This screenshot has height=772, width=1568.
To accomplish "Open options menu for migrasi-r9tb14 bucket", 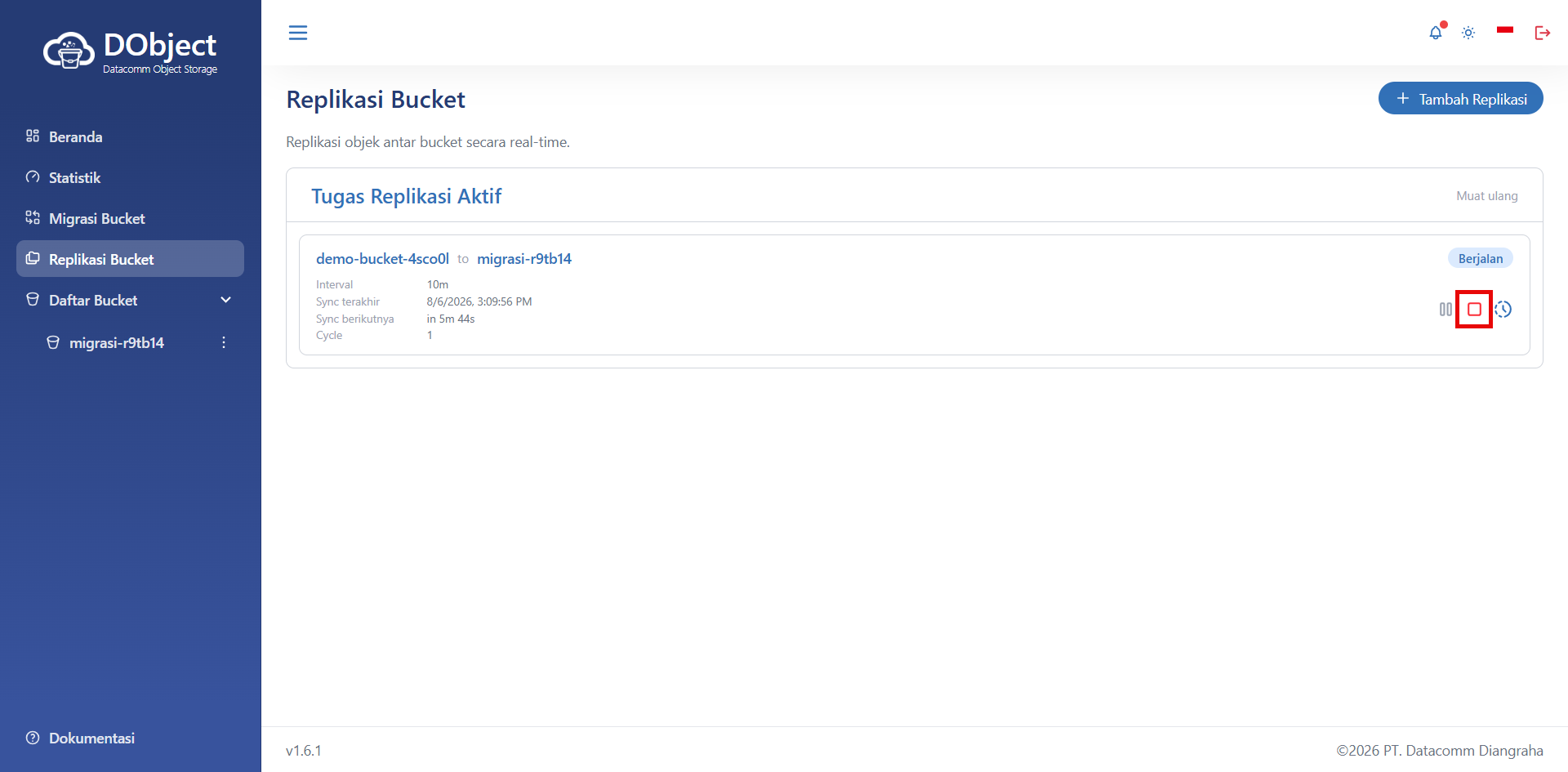I will point(223,342).
